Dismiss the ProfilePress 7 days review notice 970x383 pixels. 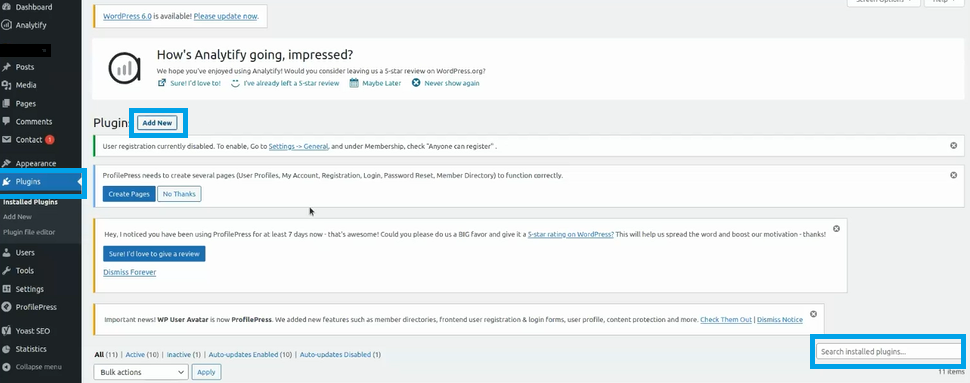pos(836,228)
